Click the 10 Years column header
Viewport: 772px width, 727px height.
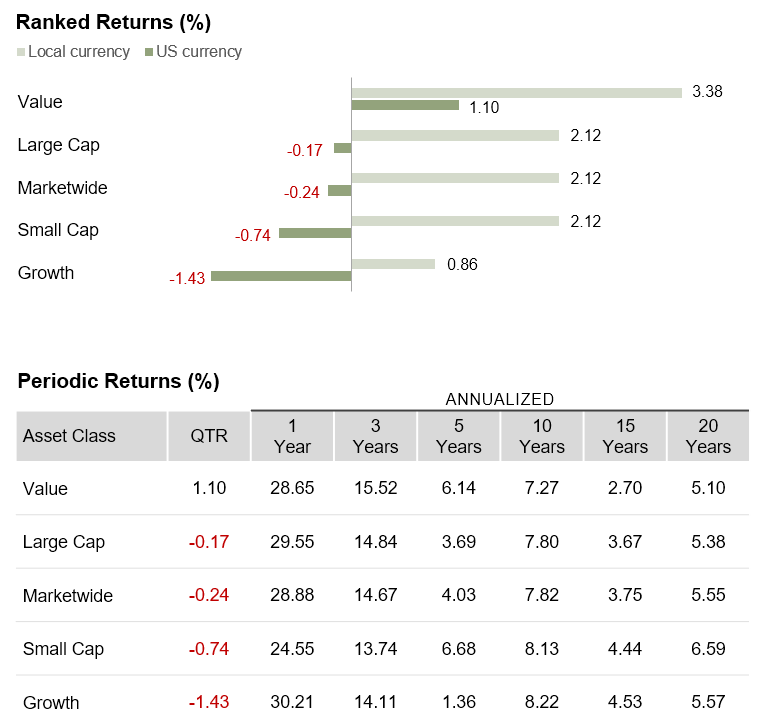[542, 436]
